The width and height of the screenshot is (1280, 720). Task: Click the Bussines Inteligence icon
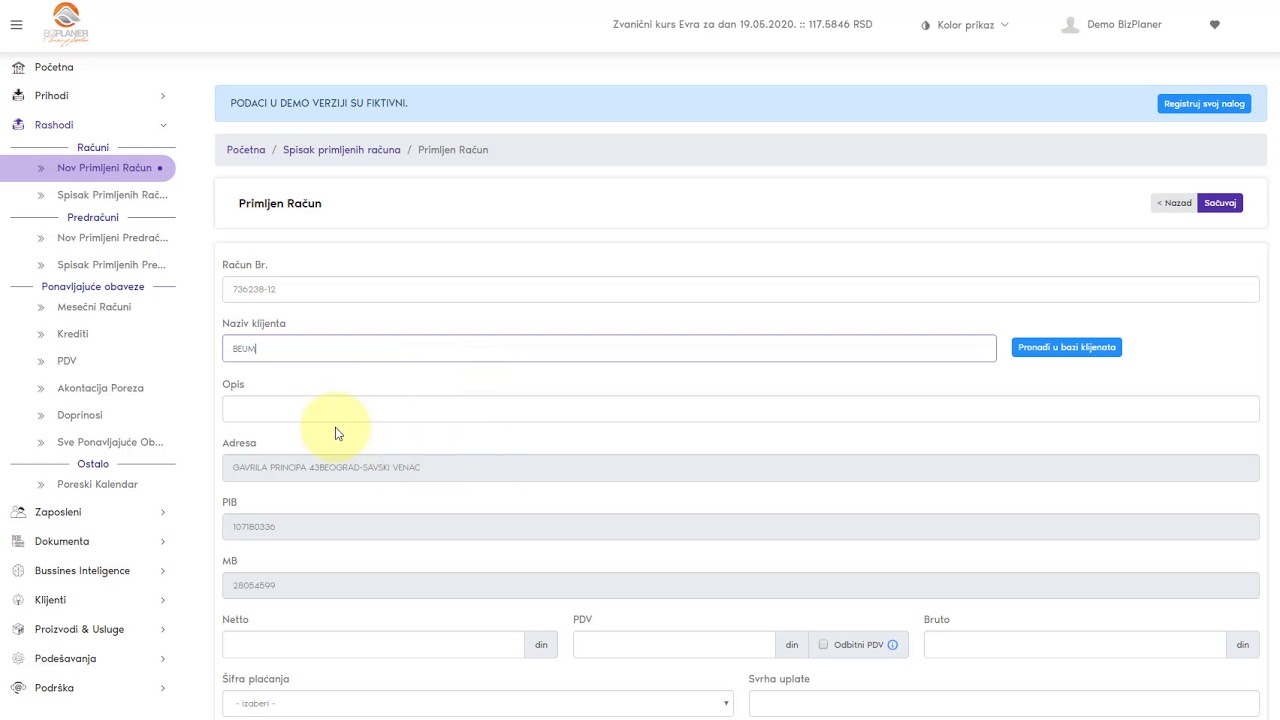(x=18, y=571)
